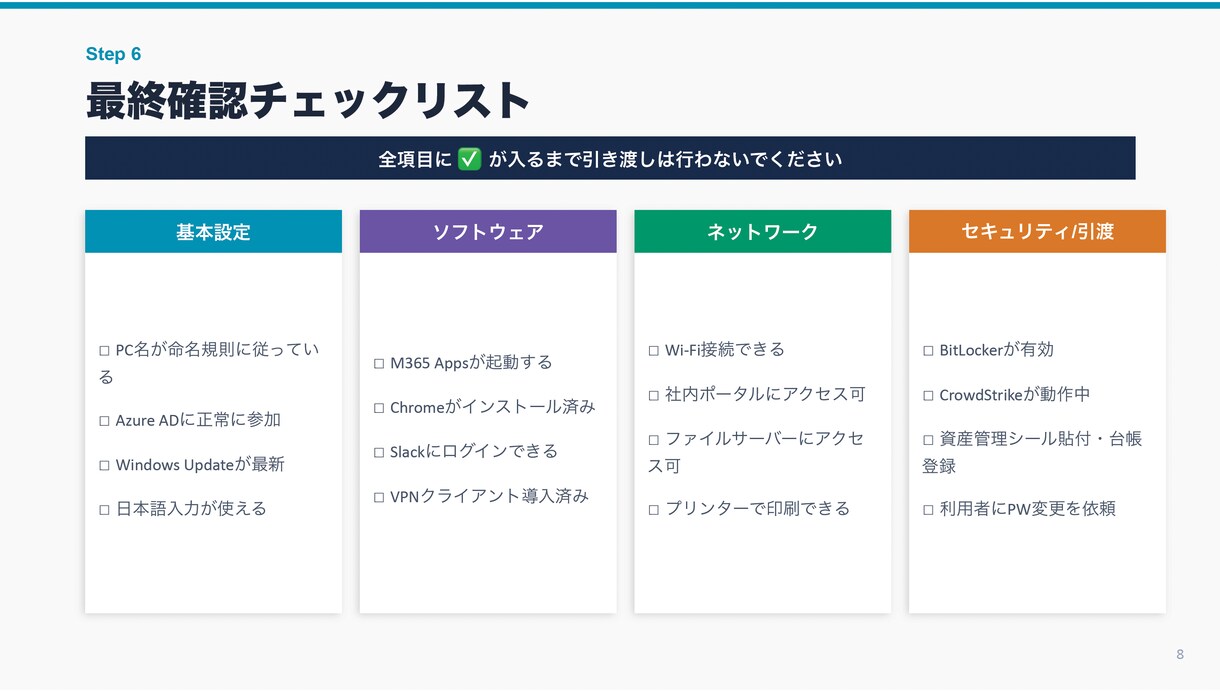Click the text Windows Updateが最新
Screen dimensions: 1220x696
[x=200, y=465]
